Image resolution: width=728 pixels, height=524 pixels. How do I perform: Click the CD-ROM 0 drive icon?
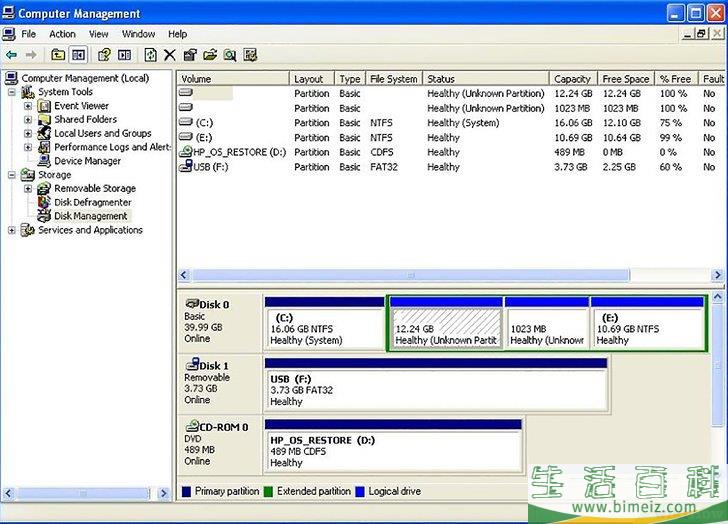pyautogui.click(x=192, y=425)
